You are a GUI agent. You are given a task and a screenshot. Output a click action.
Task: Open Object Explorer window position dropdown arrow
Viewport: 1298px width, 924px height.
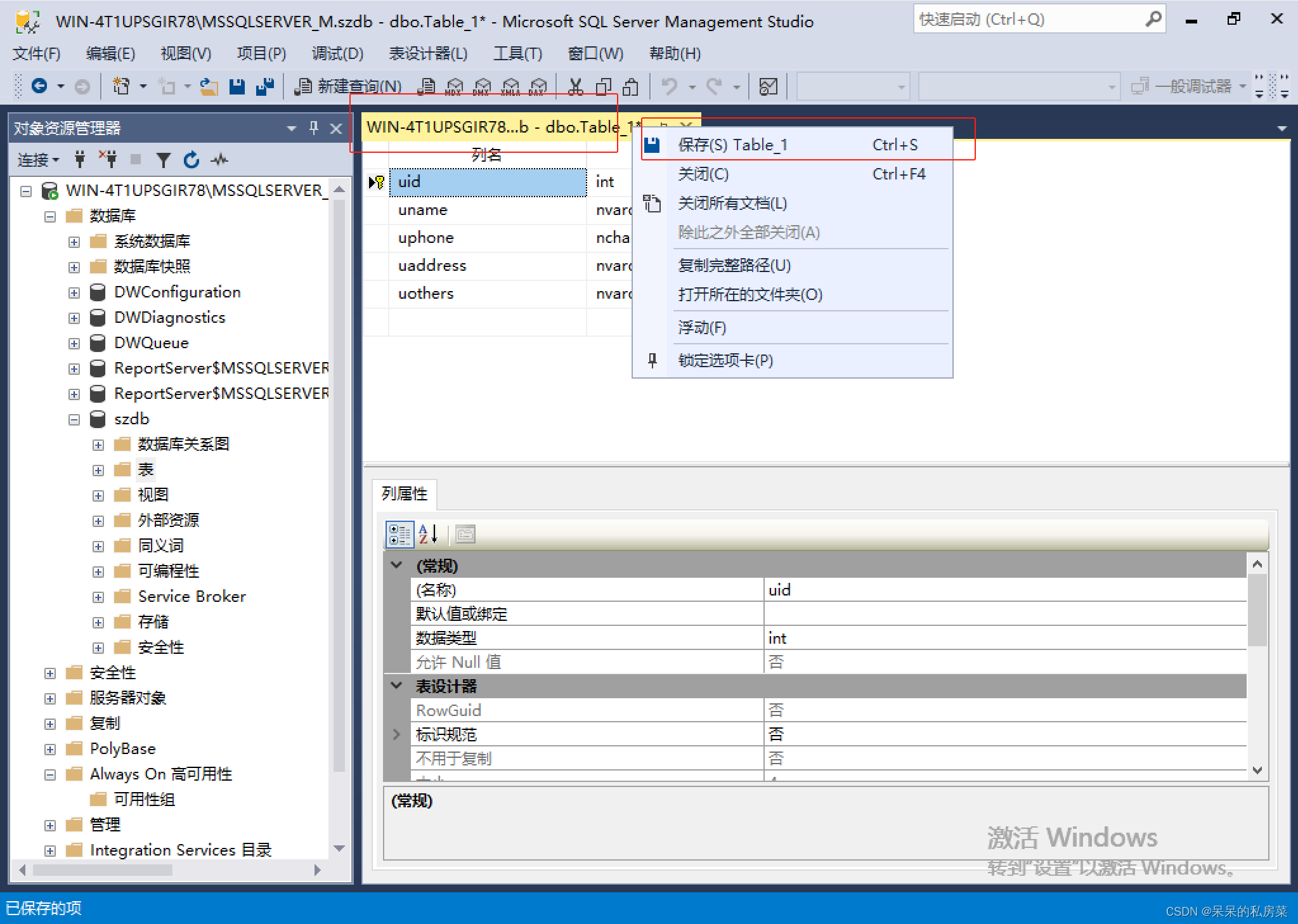tap(292, 129)
